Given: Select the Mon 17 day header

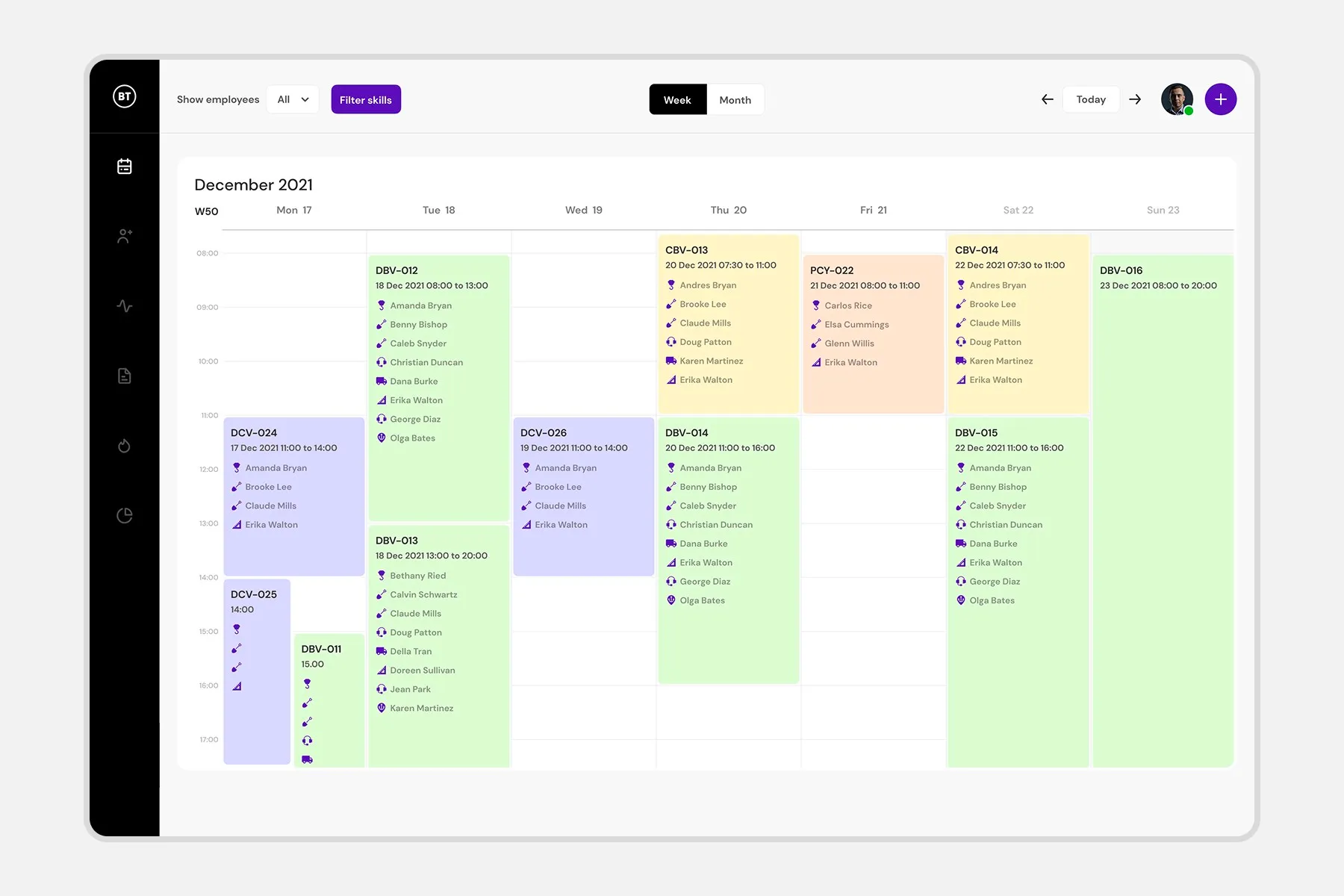Looking at the screenshot, I should click(294, 210).
